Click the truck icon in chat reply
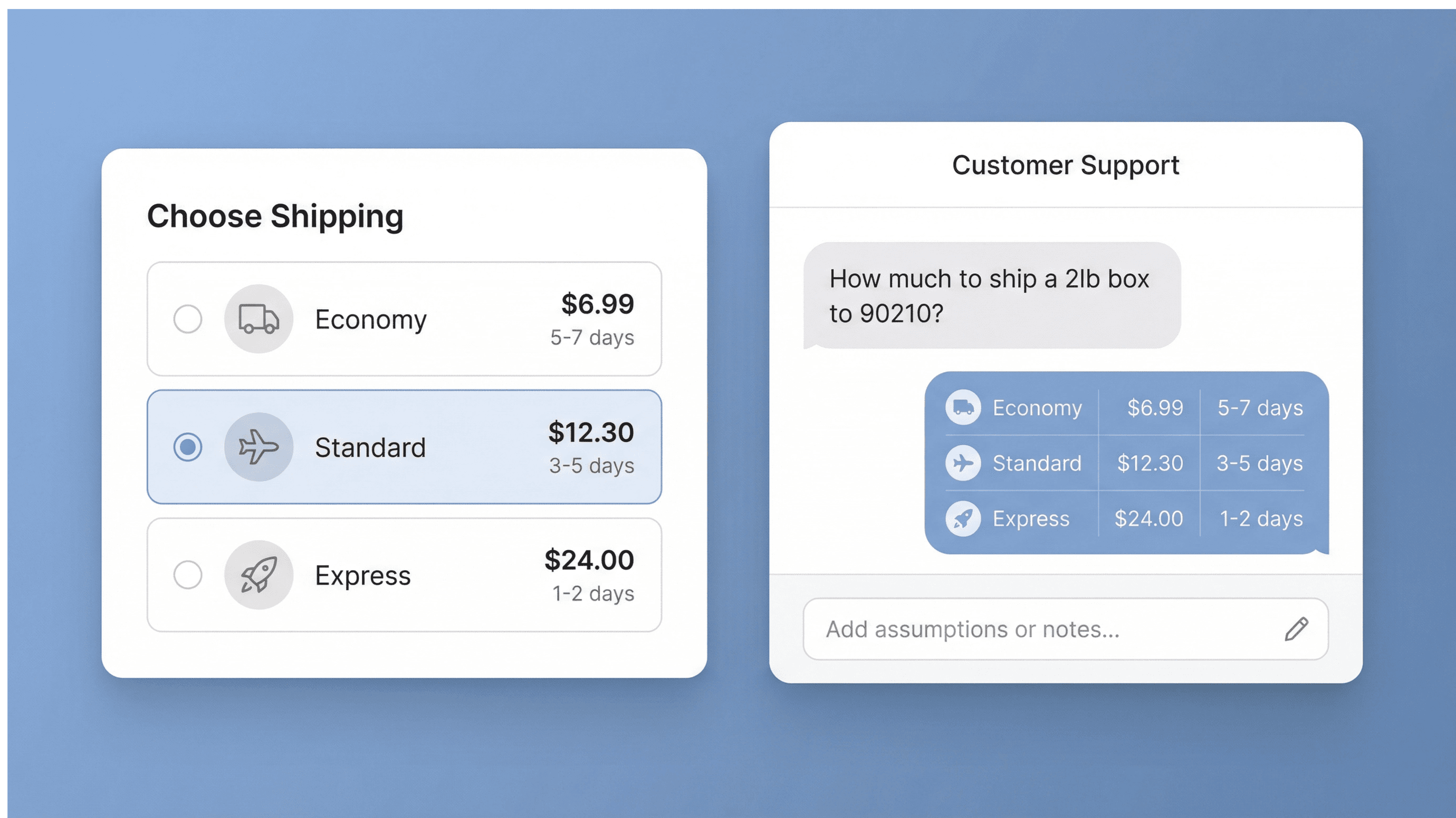The image size is (1456, 818). [x=963, y=407]
